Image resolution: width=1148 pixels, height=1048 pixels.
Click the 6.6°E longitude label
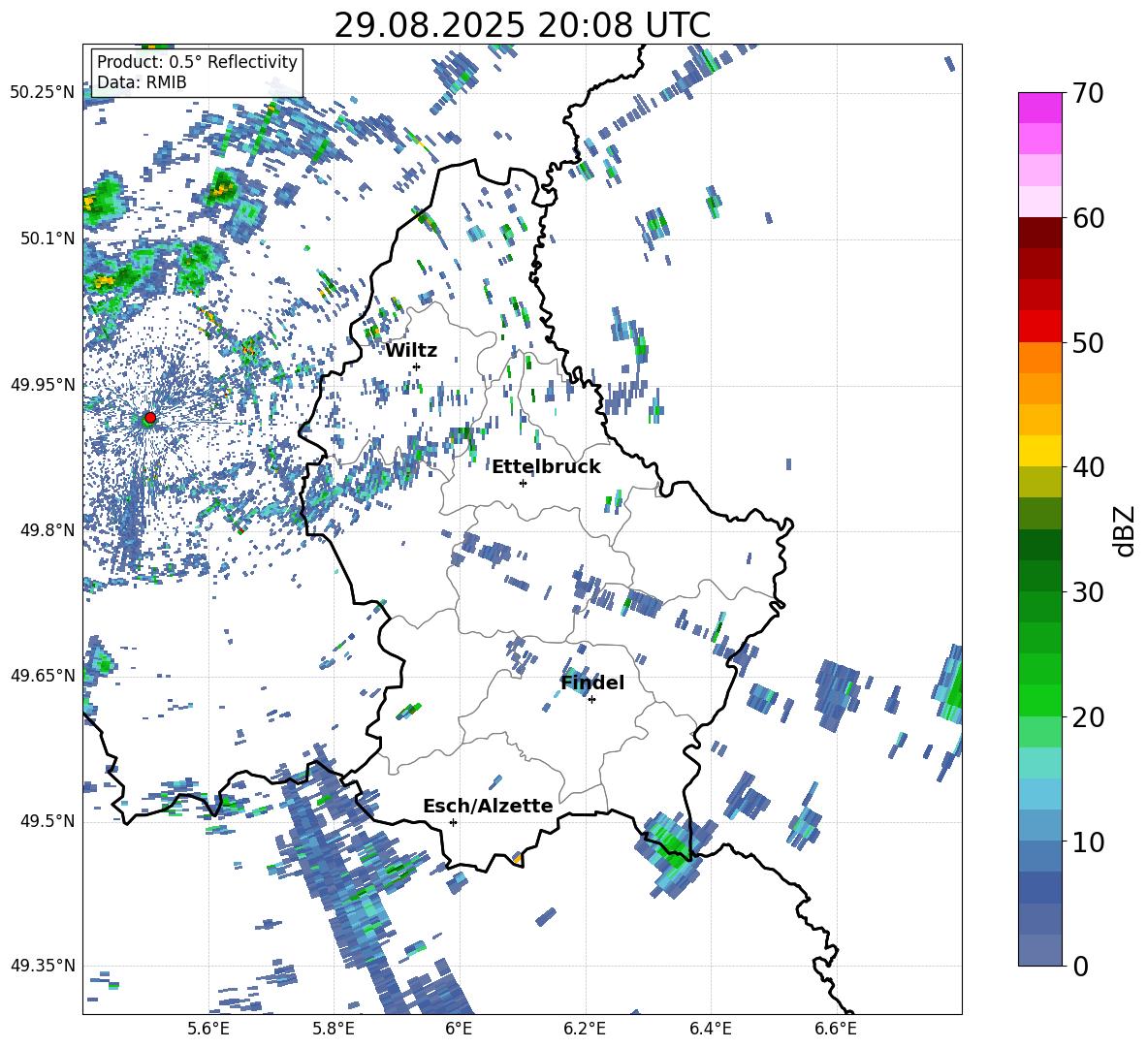tap(836, 1029)
